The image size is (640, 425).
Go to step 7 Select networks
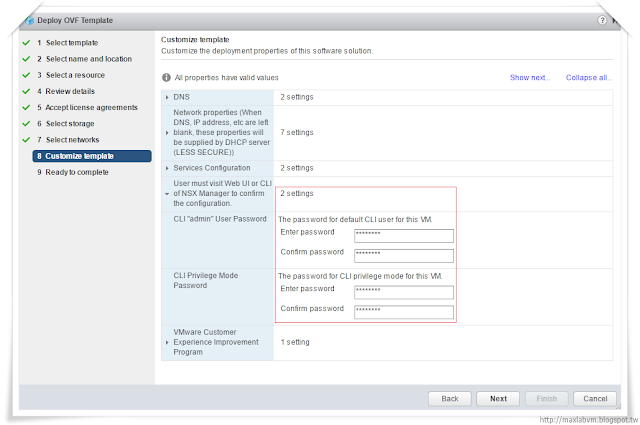pyautogui.click(x=68, y=140)
